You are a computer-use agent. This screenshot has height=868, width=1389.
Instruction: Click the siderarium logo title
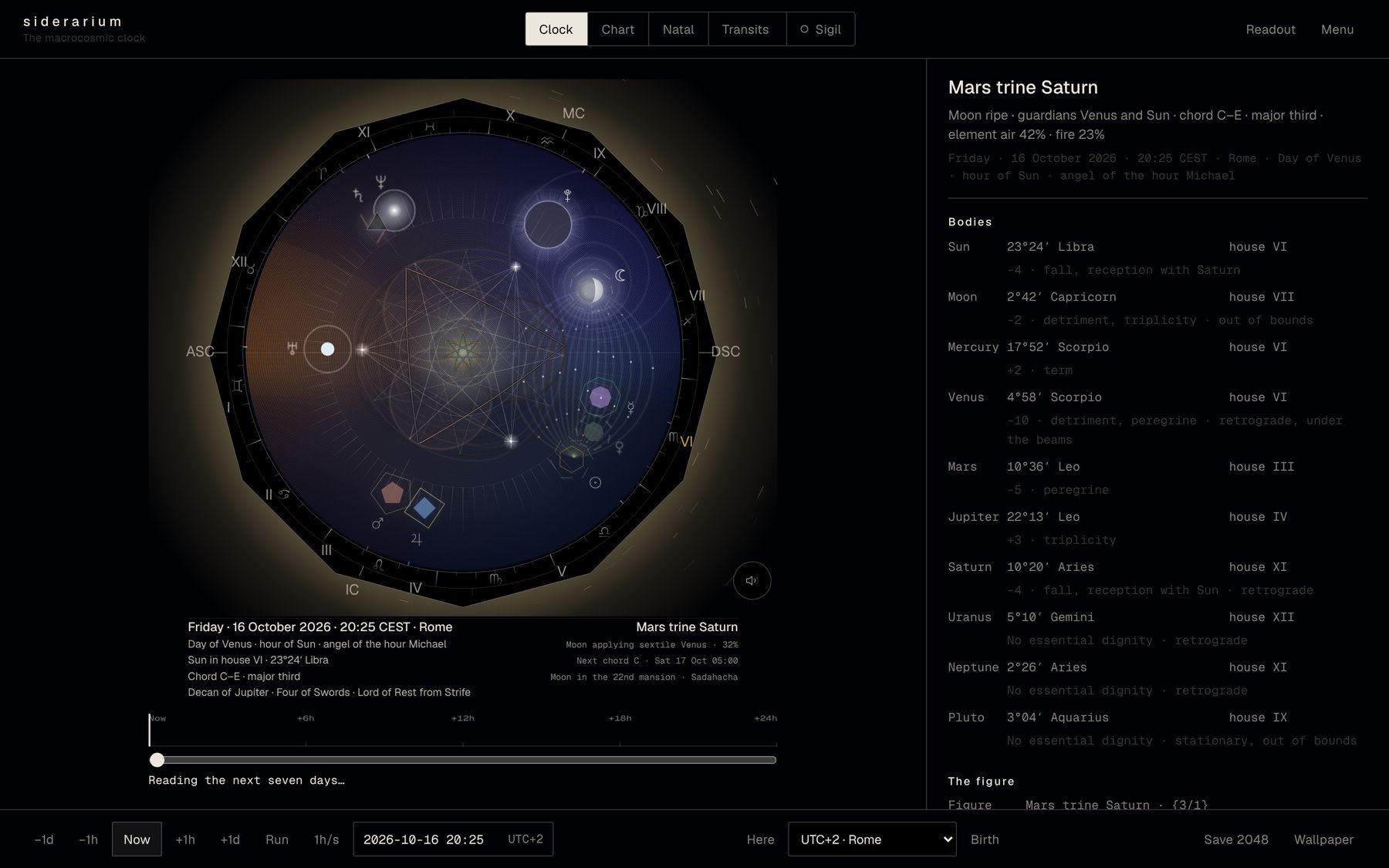73,22
